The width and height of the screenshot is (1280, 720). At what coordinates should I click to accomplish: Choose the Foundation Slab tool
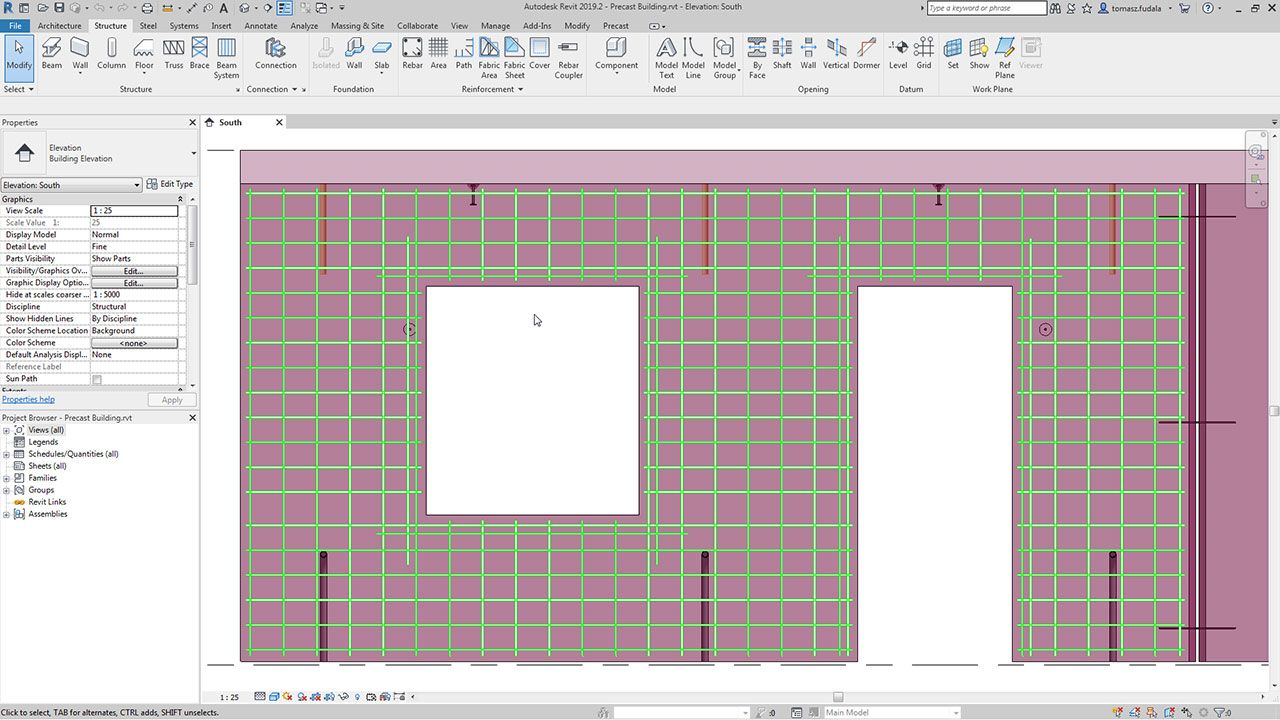click(382, 54)
